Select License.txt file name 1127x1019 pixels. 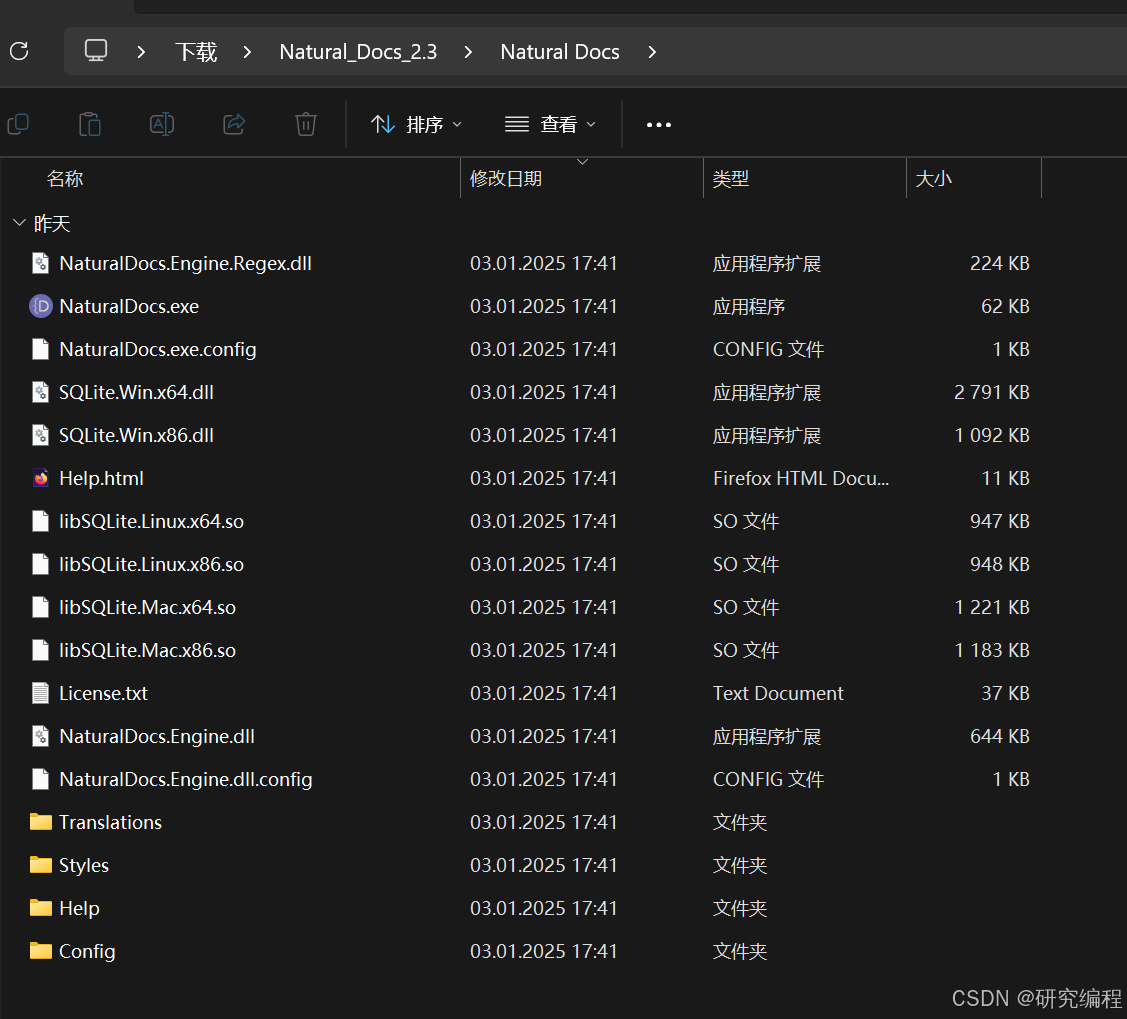coord(104,693)
